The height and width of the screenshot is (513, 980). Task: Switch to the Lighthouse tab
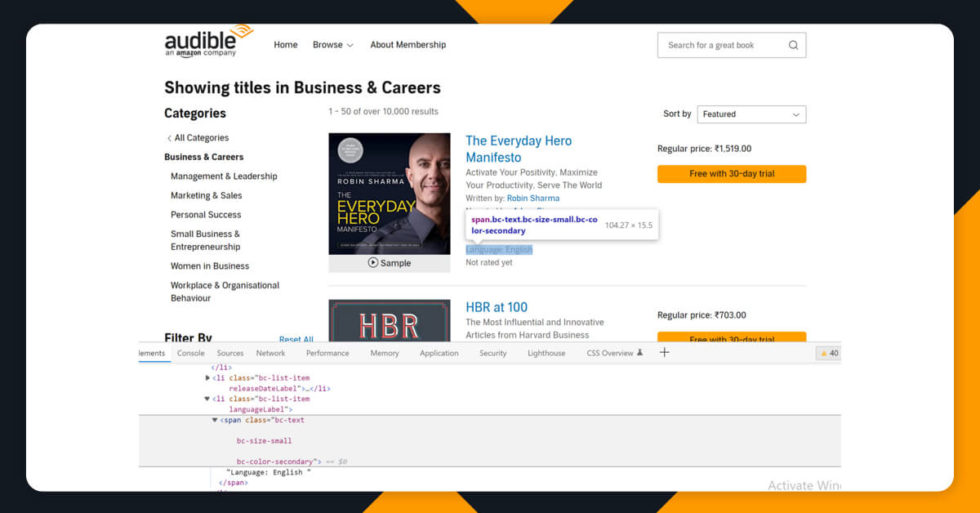tap(546, 353)
